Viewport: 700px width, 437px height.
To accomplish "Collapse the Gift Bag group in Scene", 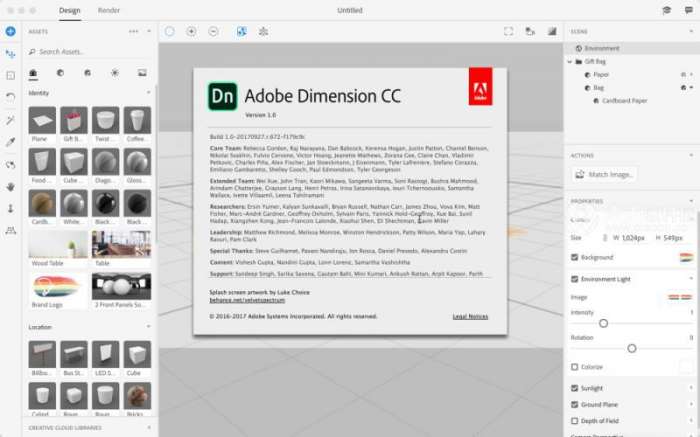I will 570,62.
